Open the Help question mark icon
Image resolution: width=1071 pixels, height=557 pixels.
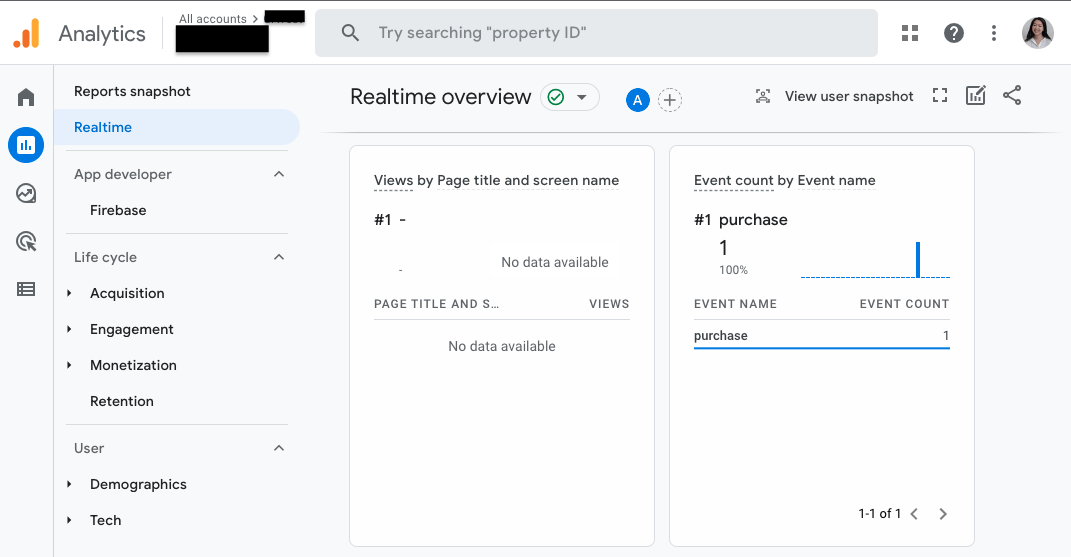tap(954, 33)
